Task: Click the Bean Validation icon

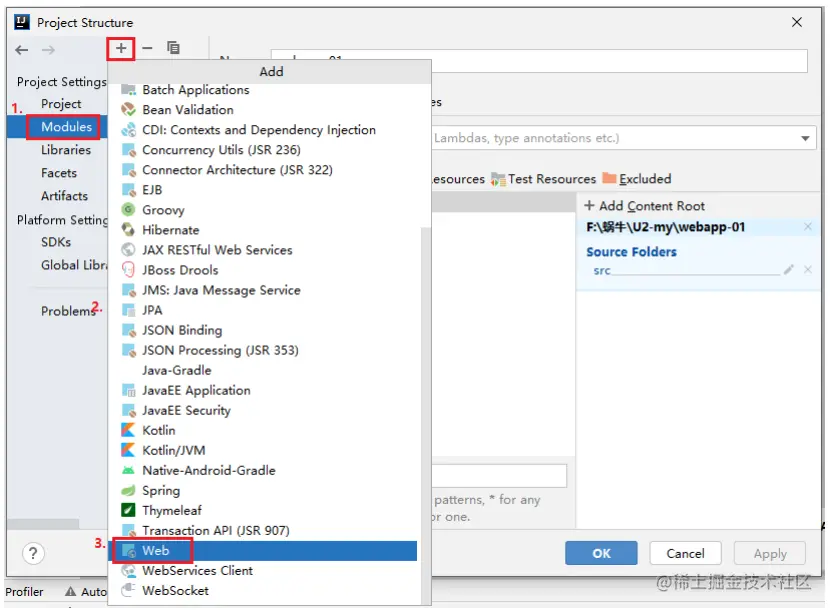Action: coord(129,110)
